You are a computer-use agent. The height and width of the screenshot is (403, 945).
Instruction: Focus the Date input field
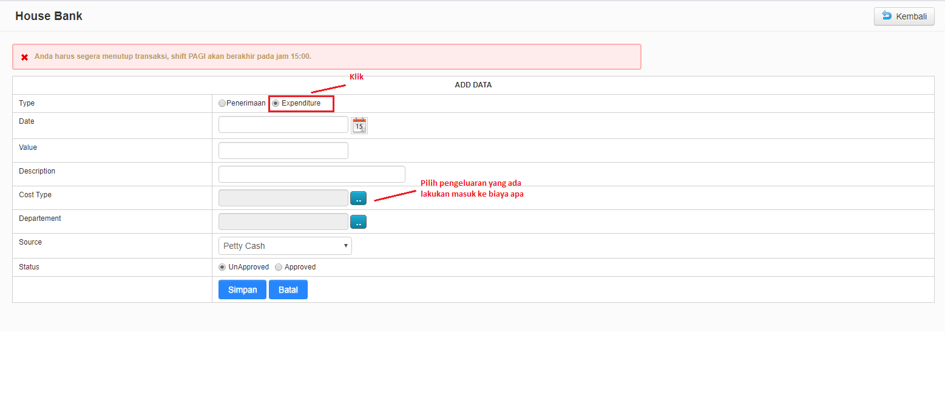click(283, 125)
